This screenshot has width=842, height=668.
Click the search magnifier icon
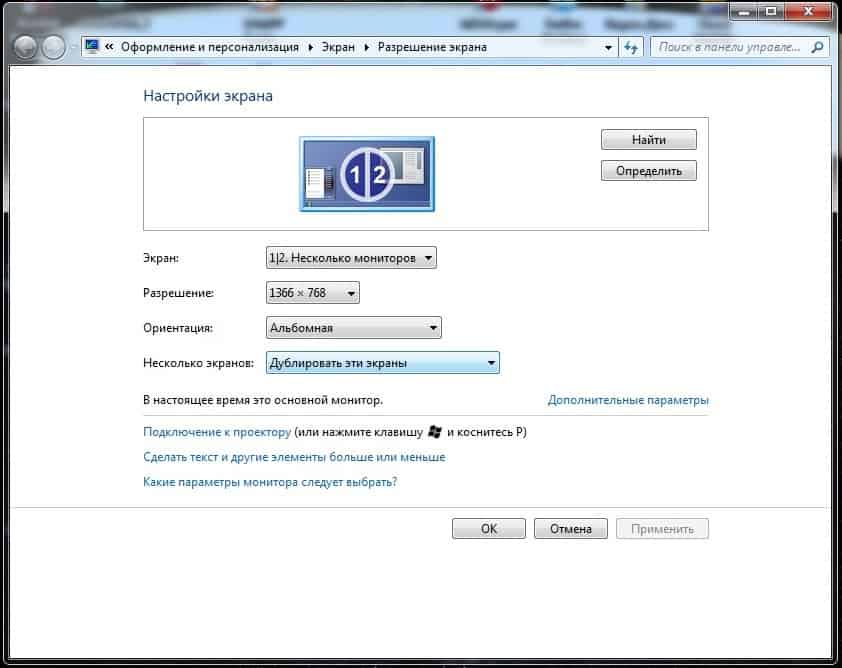[x=817, y=47]
